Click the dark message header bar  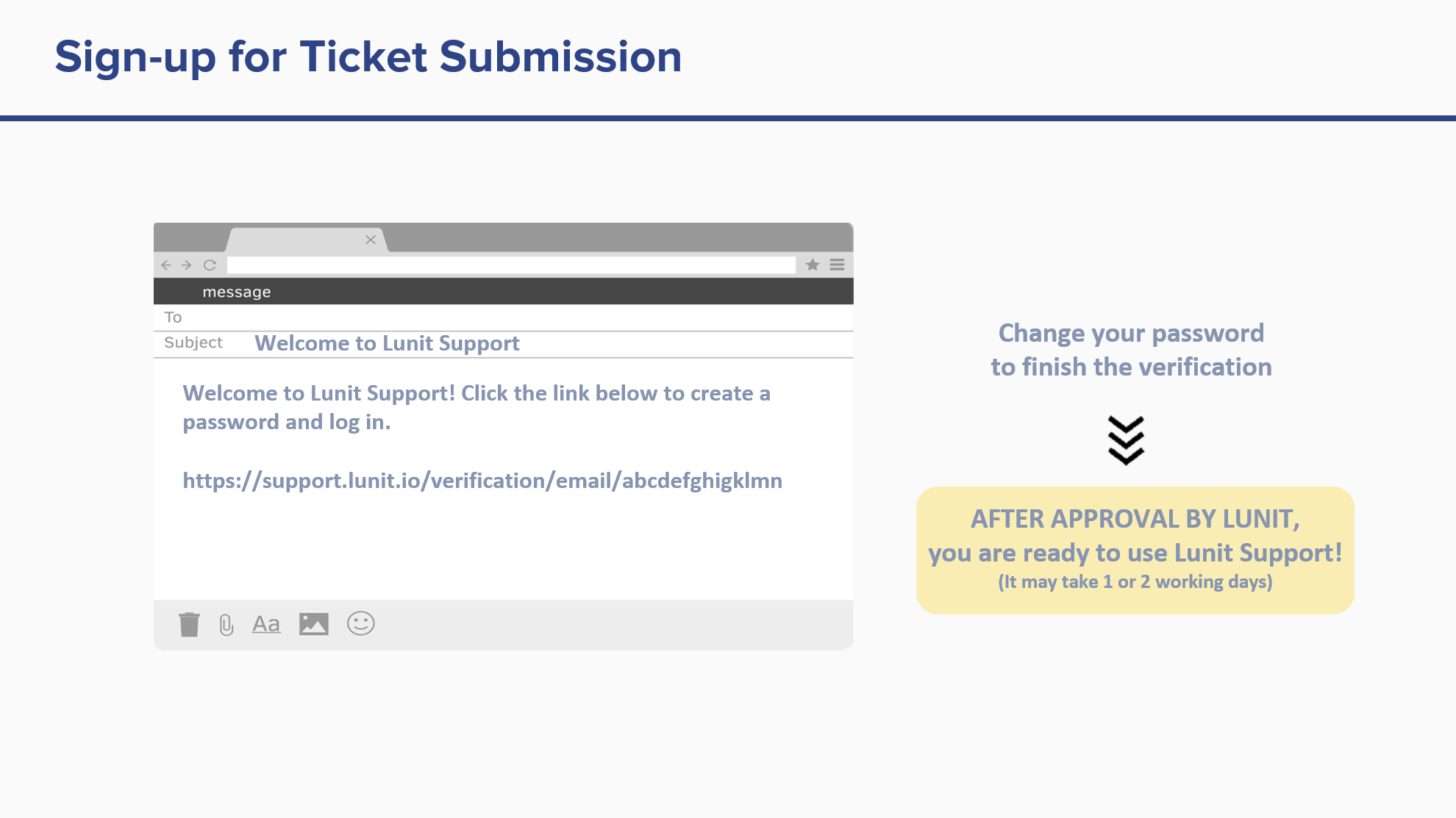[x=503, y=292]
